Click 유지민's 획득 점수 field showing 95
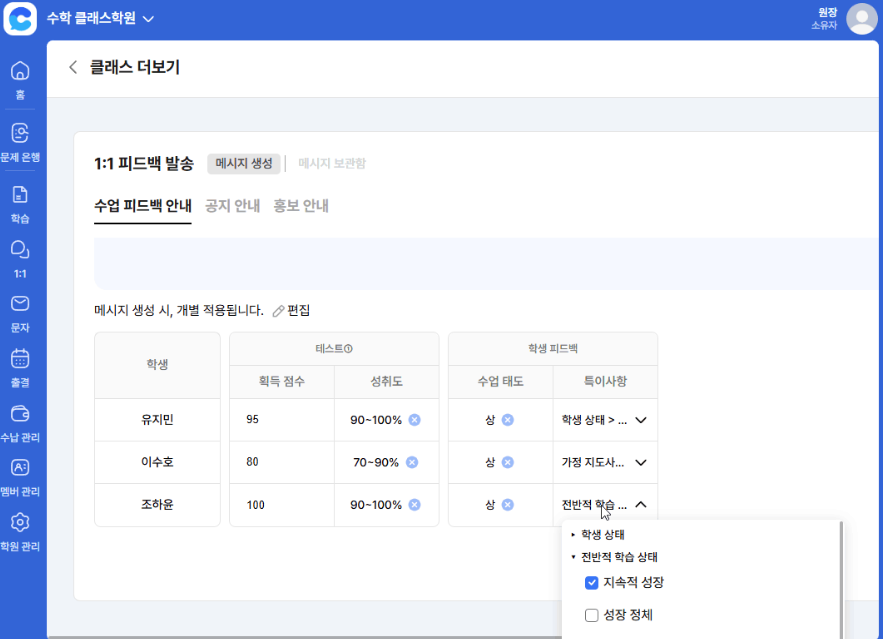The height and width of the screenshot is (639, 883). (x=282, y=420)
